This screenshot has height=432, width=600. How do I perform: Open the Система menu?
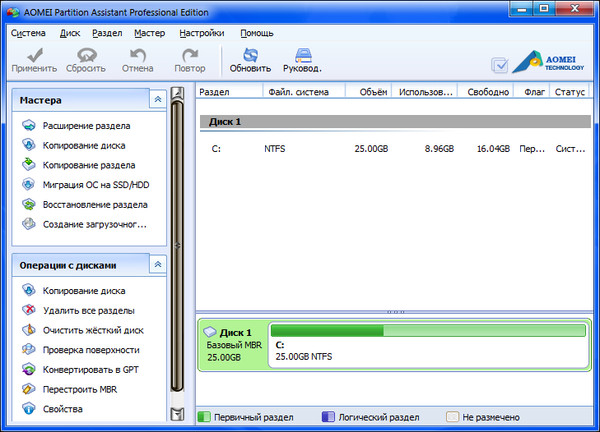click(29, 33)
